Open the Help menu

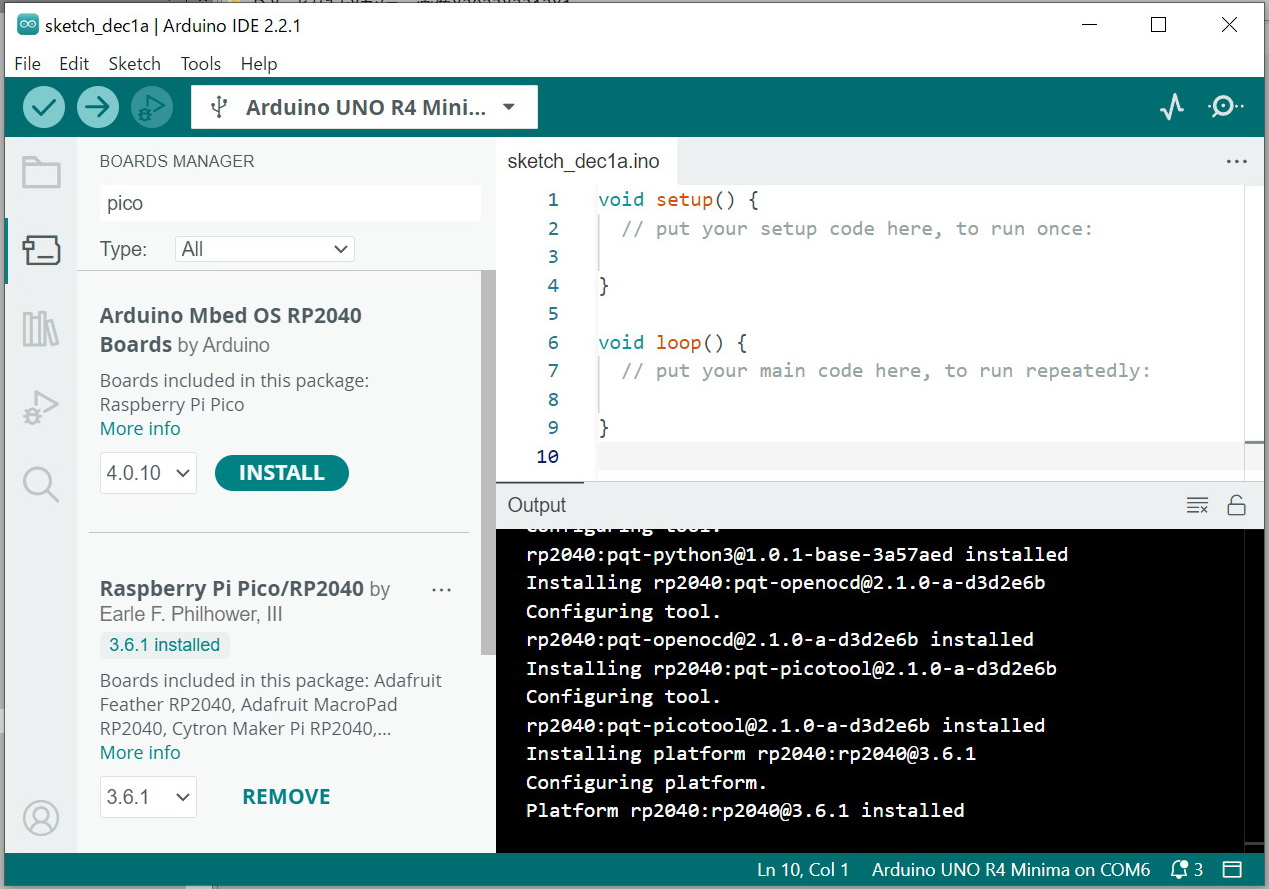(x=259, y=64)
